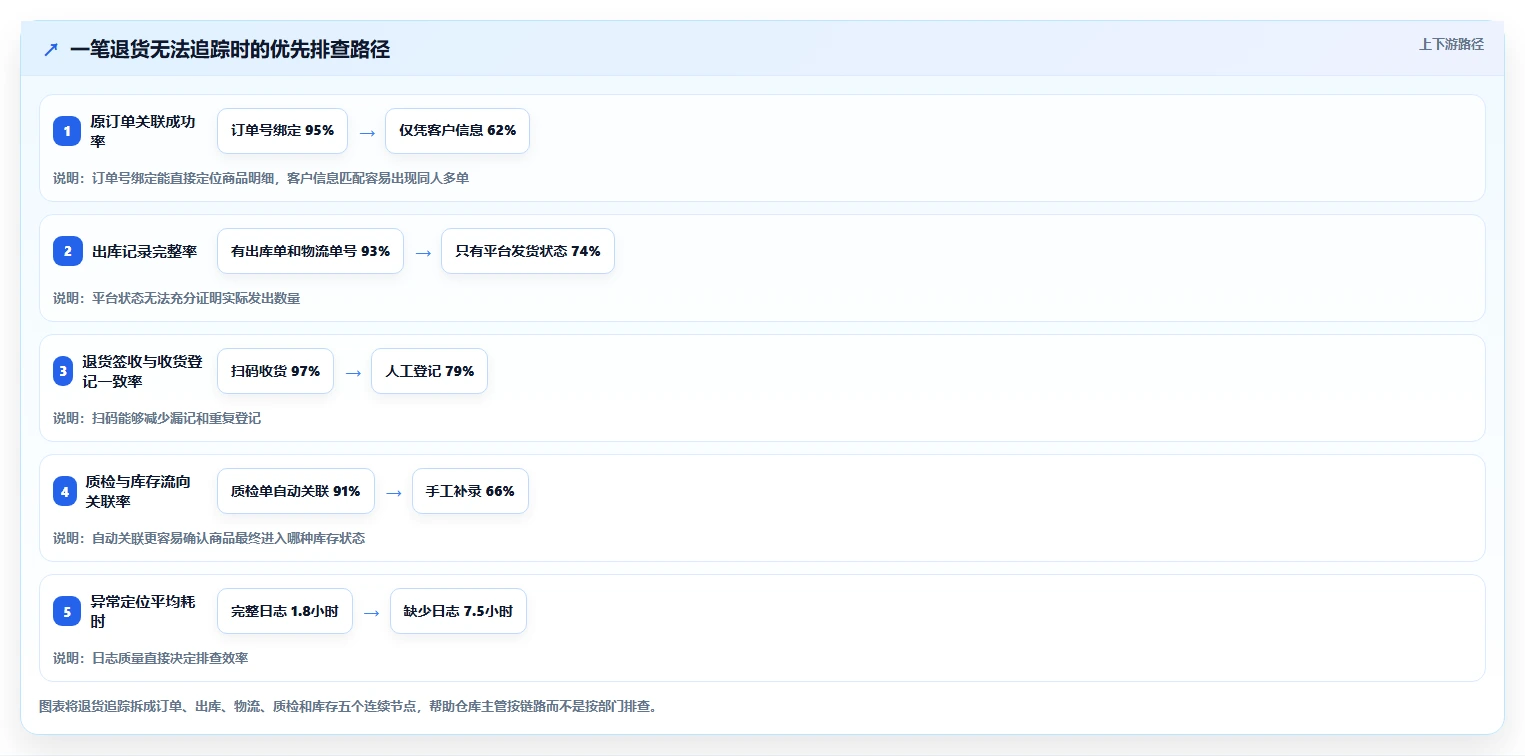The image size is (1525, 756).
Task: Select the 只有平台发货状态 74% chip
Action: (528, 251)
